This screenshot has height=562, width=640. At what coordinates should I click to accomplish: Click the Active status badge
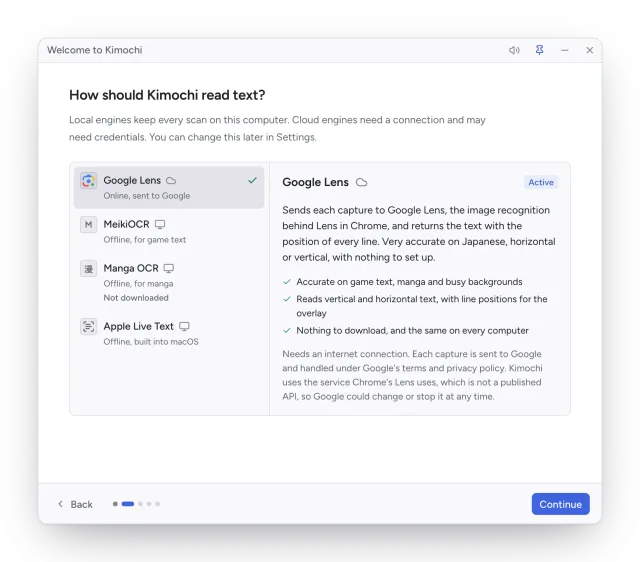(541, 182)
